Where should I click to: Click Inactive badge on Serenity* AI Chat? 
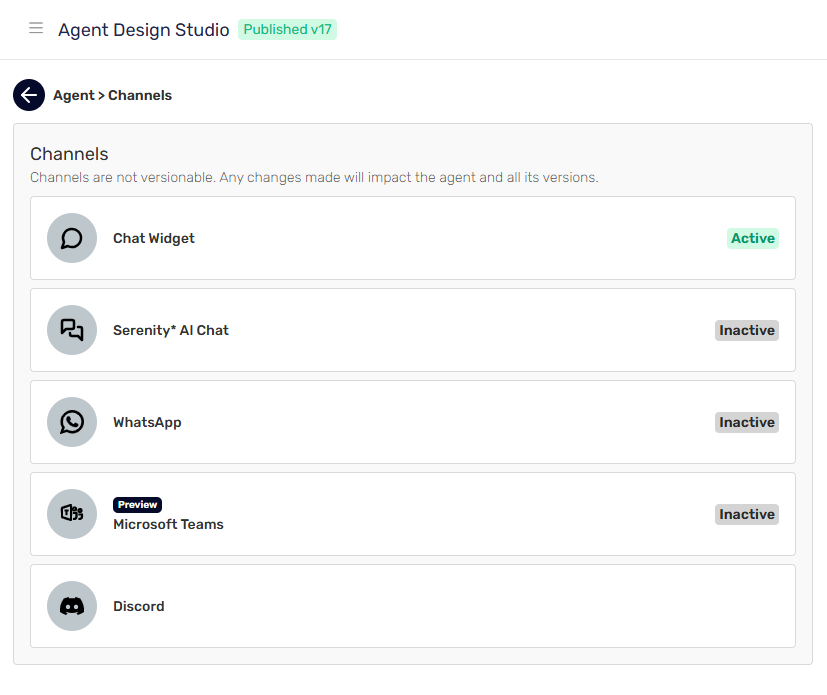pyautogui.click(x=746, y=330)
